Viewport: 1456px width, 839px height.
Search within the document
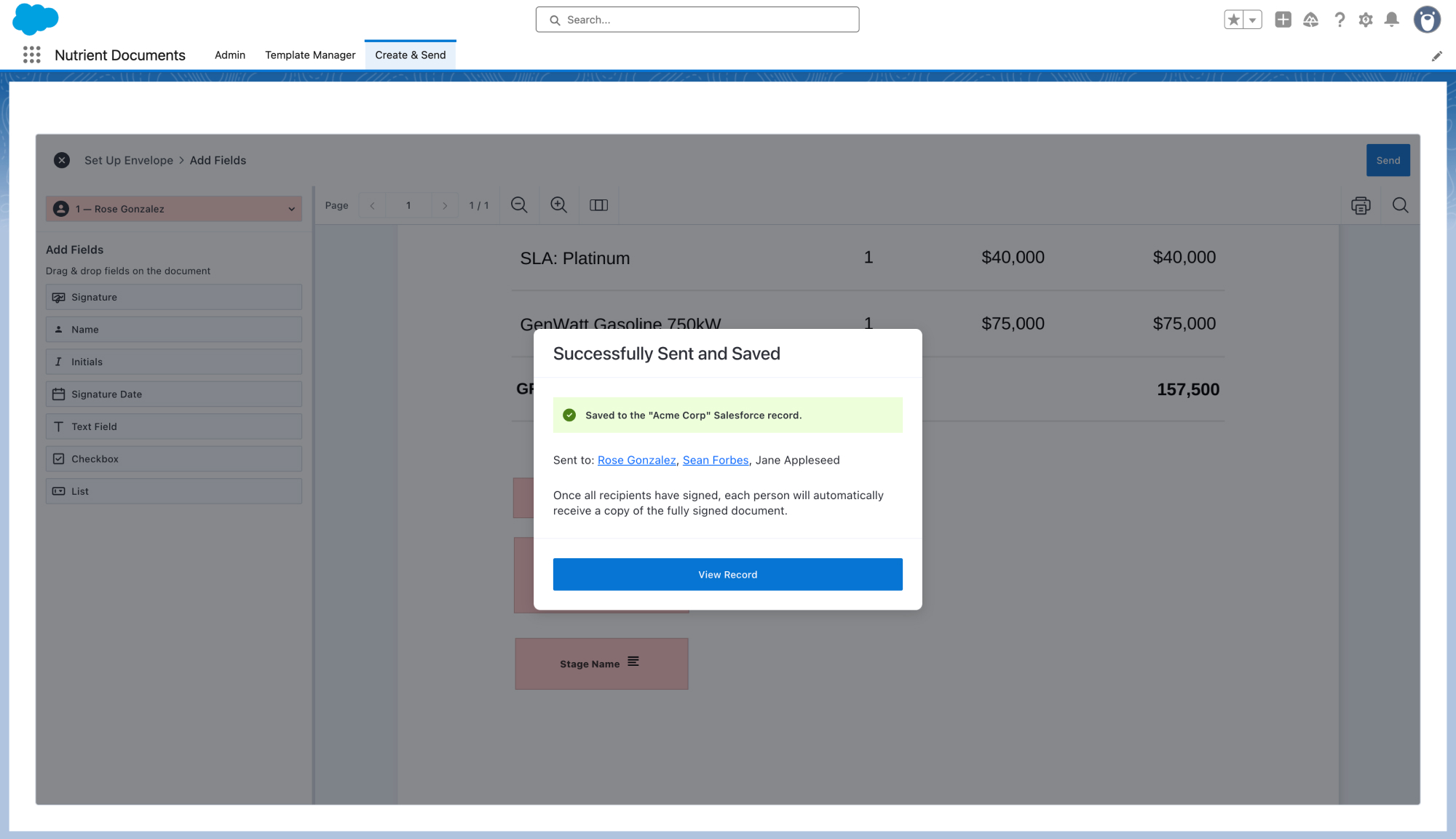(1400, 205)
